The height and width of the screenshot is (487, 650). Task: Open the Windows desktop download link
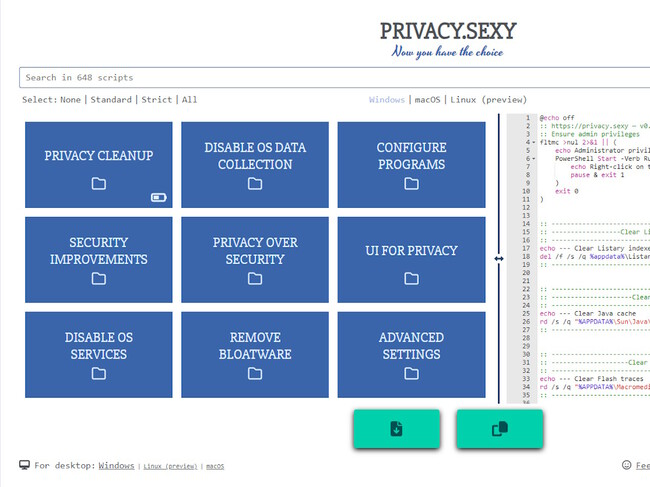(x=116, y=465)
